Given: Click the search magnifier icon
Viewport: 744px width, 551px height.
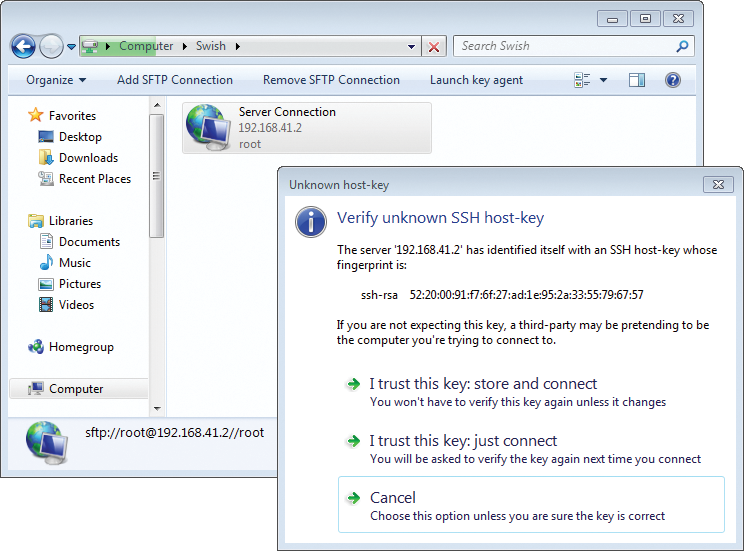Looking at the screenshot, I should pos(683,46).
